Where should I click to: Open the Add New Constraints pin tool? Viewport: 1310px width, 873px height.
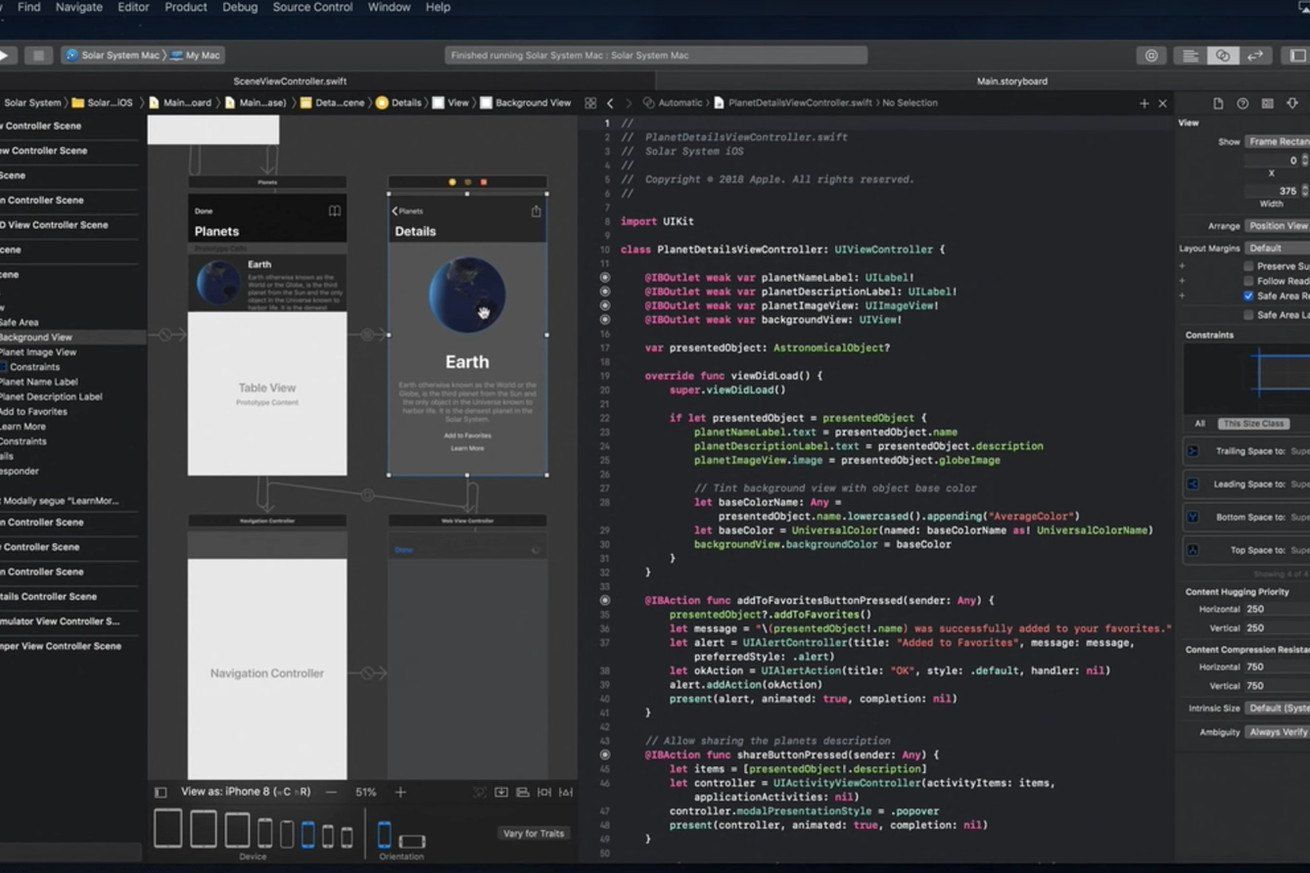point(545,791)
